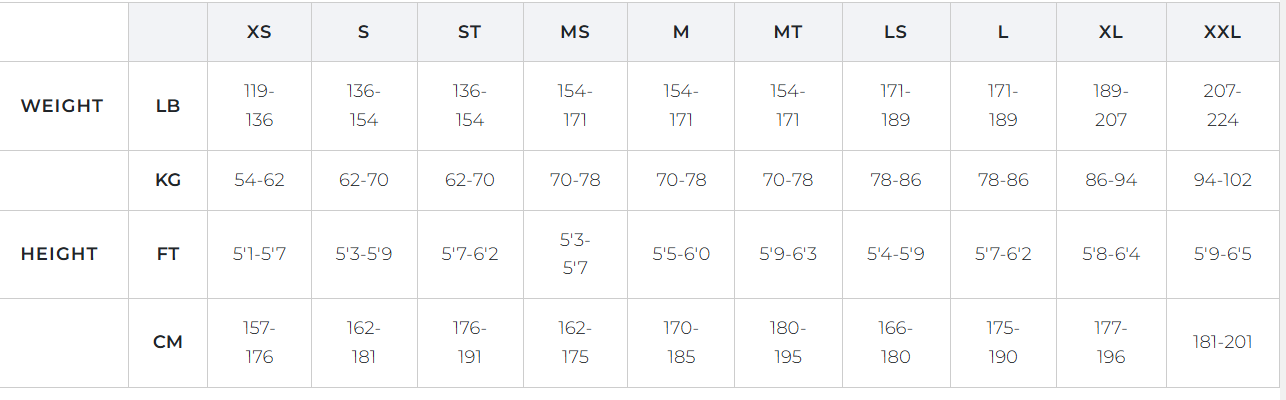Click the WEIGHT row label
This screenshot has height=400, width=1286.
62,106
